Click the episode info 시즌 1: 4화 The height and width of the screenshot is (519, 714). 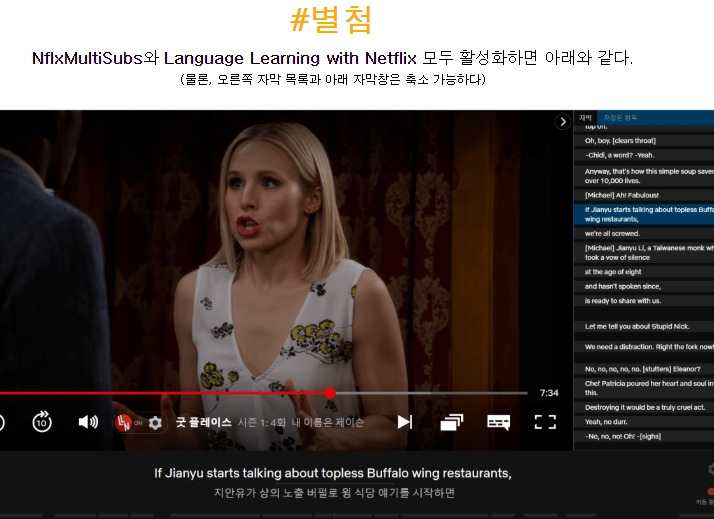click(x=262, y=423)
